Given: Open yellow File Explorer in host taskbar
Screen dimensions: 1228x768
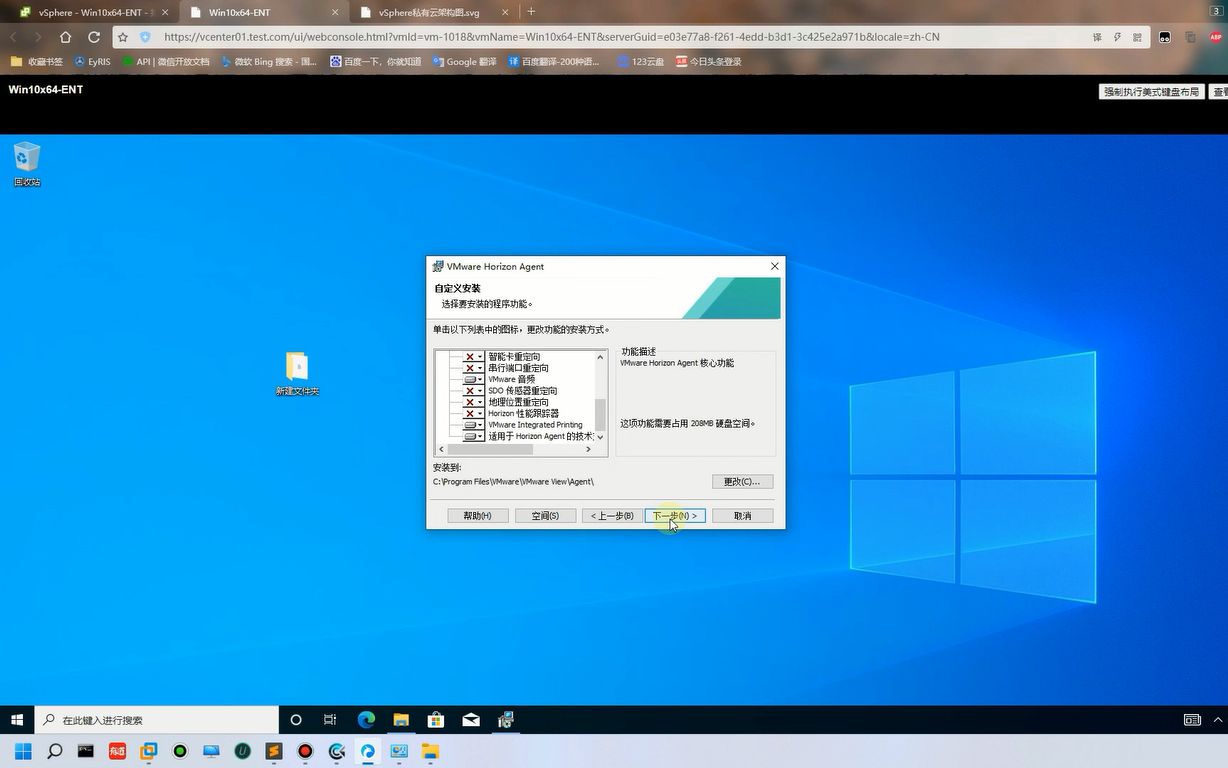Looking at the screenshot, I should 430,751.
